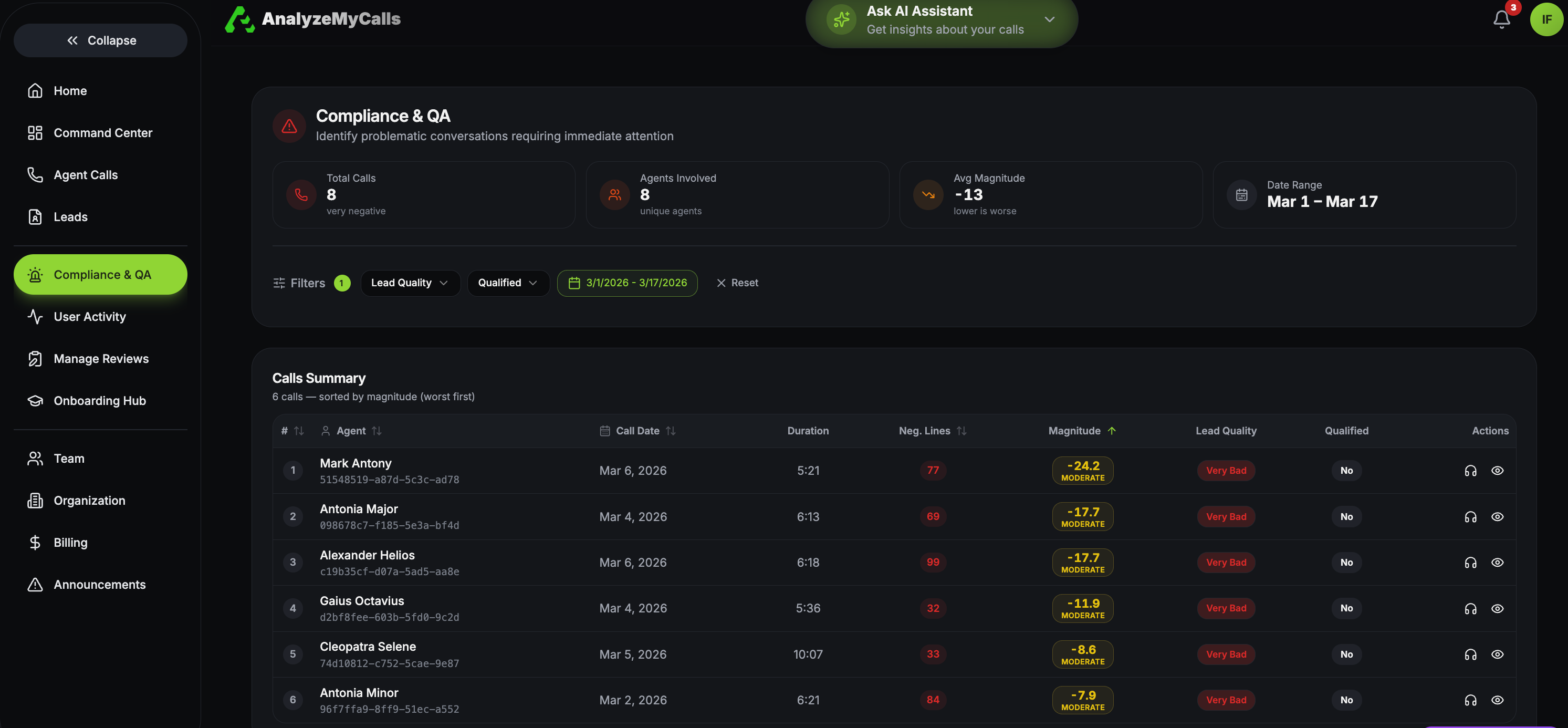Click eye icon for Alexander Helios's call

pos(1498,563)
